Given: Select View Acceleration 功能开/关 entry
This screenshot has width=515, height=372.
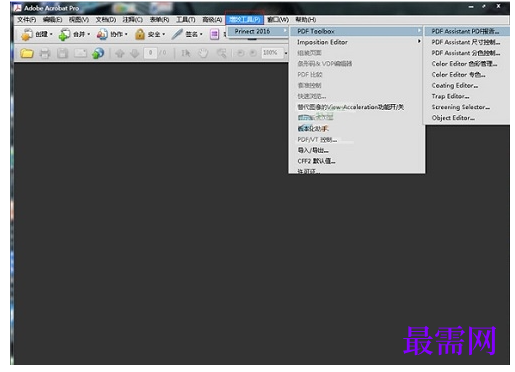Looking at the screenshot, I should coord(356,107).
